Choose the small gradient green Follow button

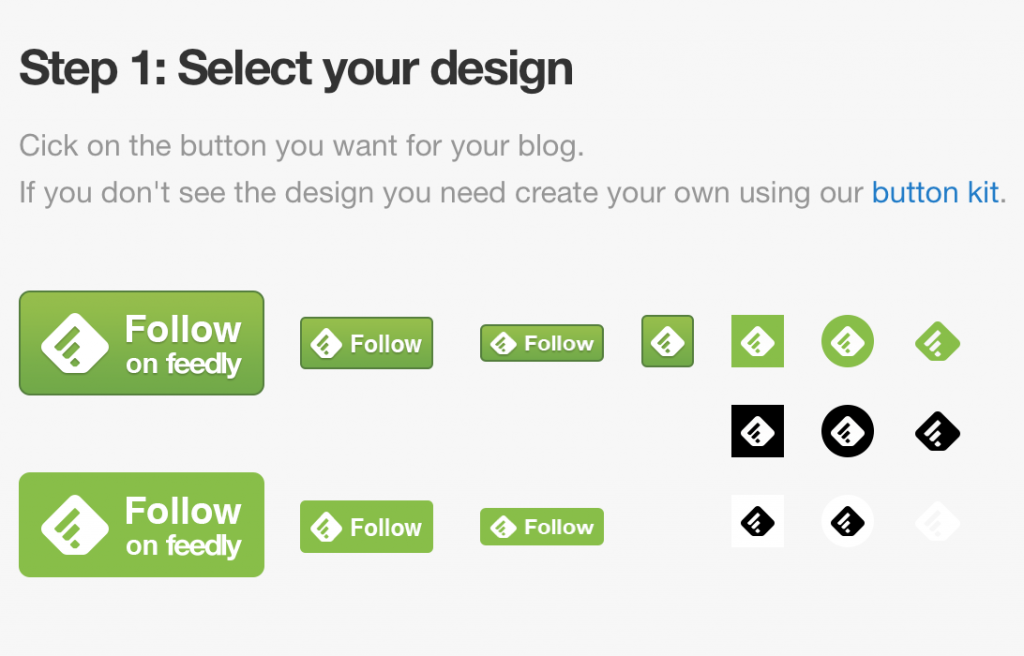coord(542,343)
